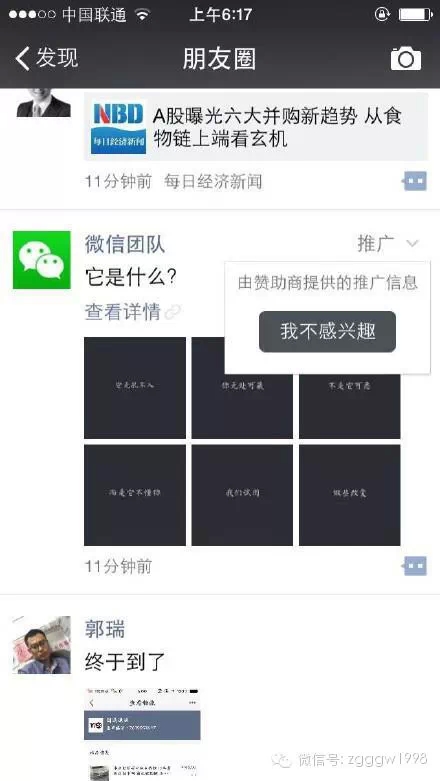Viewport: 440px width, 781px height.
Task: Open comment bubble under 每日经济新闻 post
Action: pyautogui.click(x=415, y=181)
